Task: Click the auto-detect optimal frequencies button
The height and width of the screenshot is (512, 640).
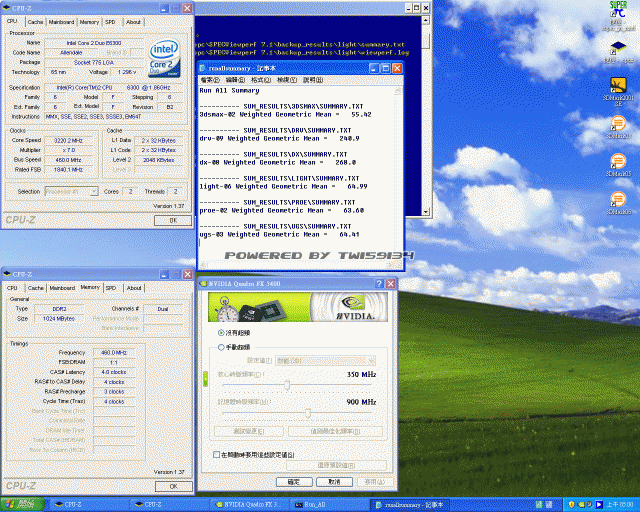Action: (x=336, y=431)
